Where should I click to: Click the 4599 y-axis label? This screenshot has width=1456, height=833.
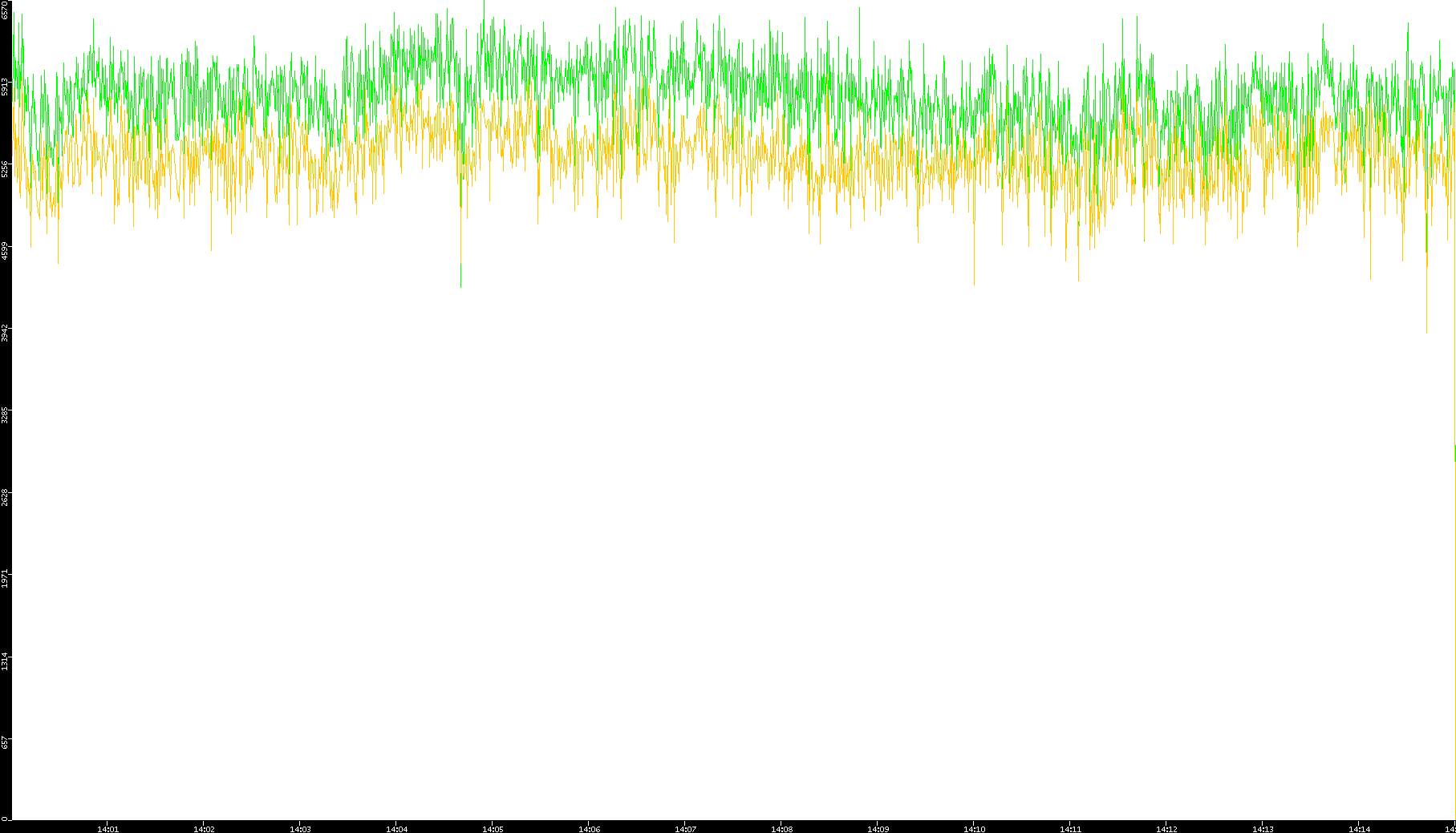[5, 251]
